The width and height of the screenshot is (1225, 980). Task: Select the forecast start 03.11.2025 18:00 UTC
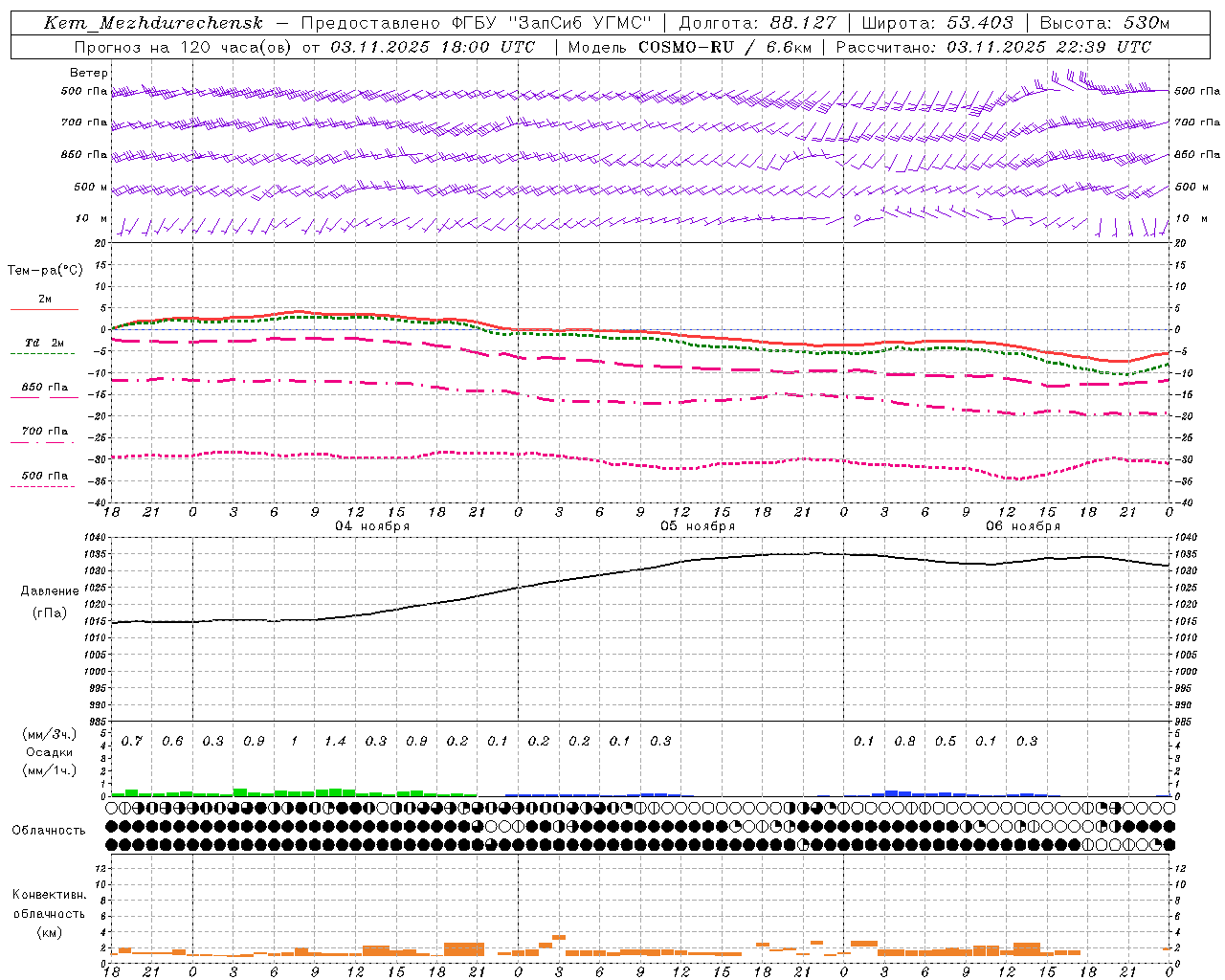point(433,47)
